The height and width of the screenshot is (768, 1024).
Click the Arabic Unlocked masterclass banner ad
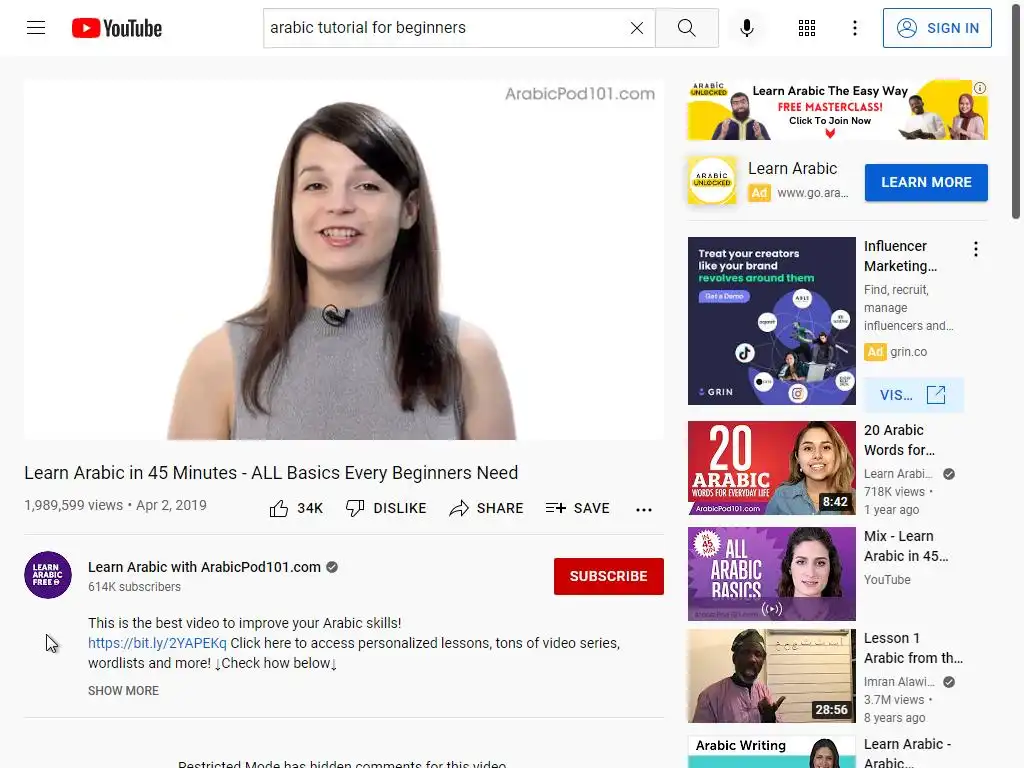pyautogui.click(x=837, y=110)
